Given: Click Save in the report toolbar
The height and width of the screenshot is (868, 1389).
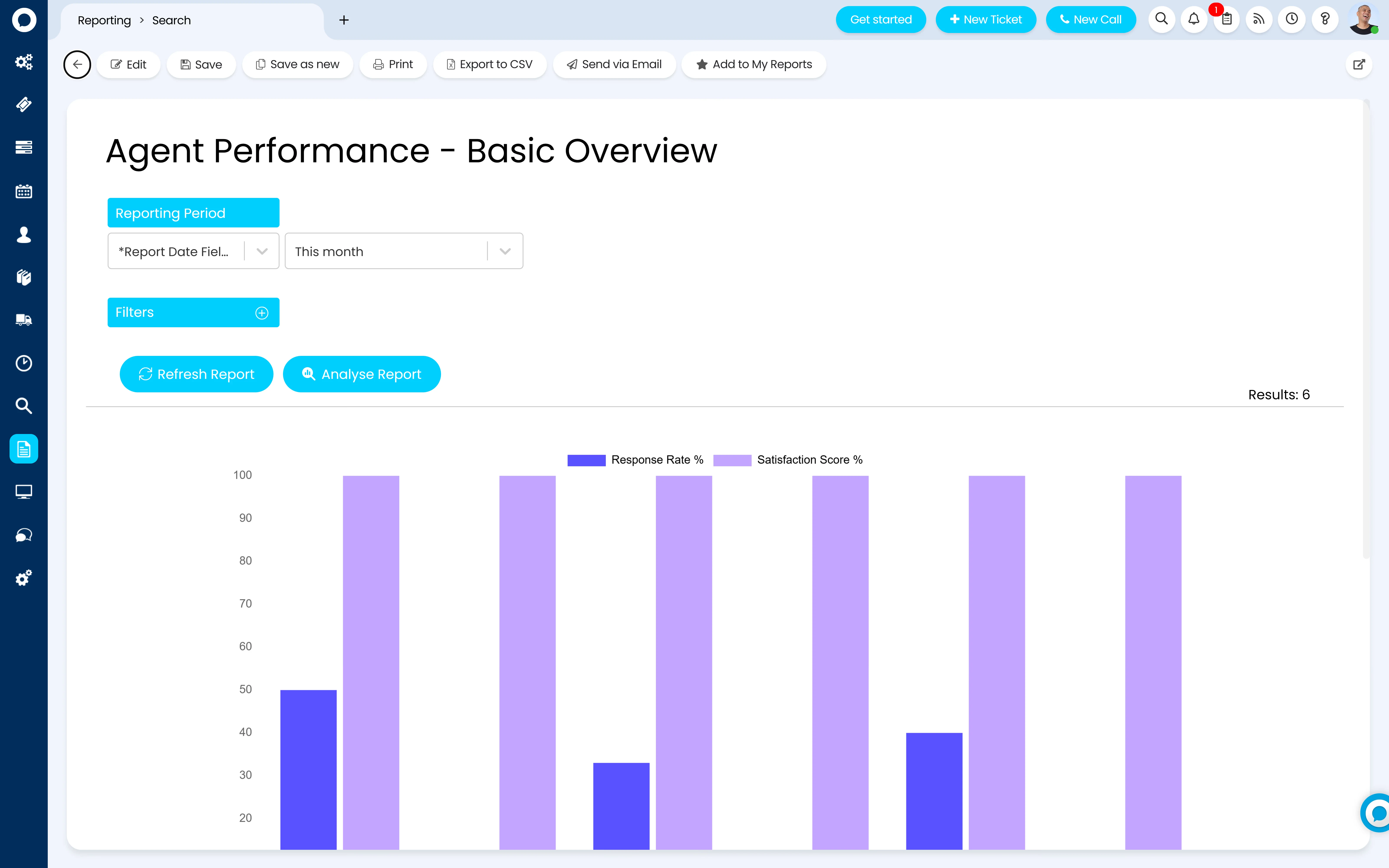Looking at the screenshot, I should point(201,64).
